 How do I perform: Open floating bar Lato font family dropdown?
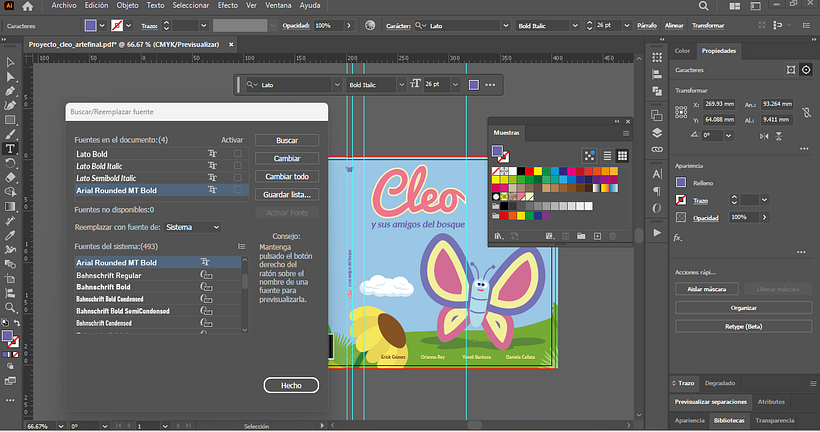tap(337, 85)
